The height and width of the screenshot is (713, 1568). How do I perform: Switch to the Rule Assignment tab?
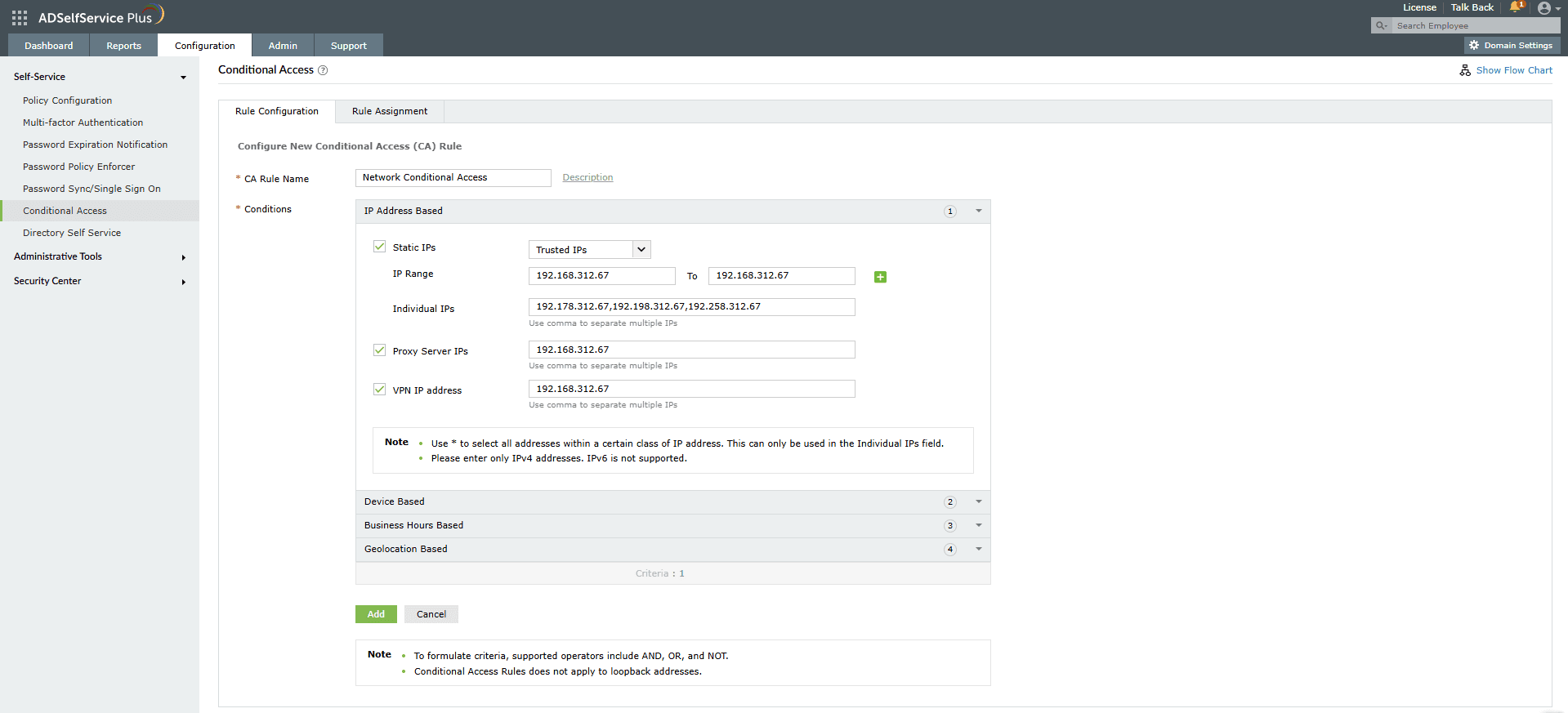point(389,111)
